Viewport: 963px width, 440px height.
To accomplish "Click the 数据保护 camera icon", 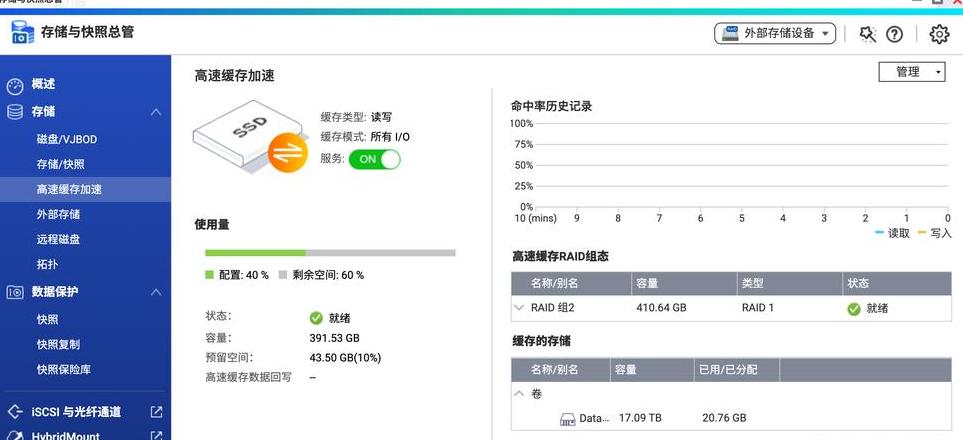I will 15,293.
